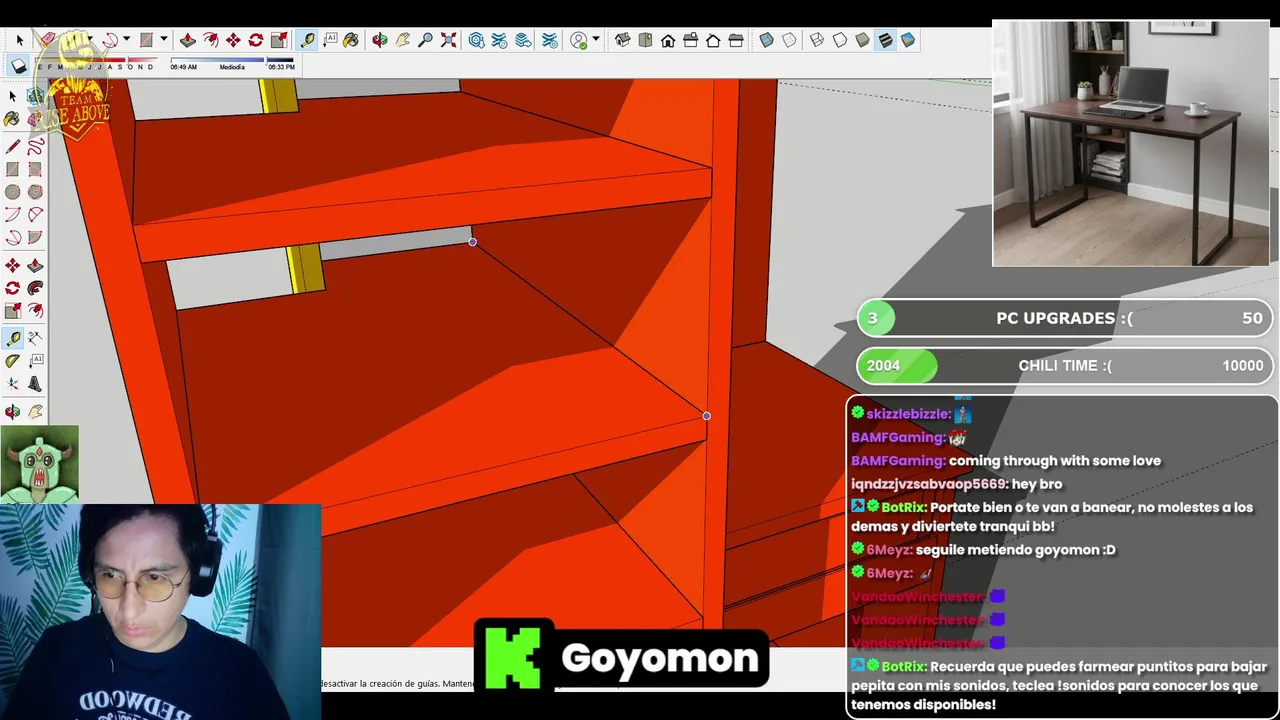The height and width of the screenshot is (720, 1280).
Task: Select the Pie arc tool
Action: (35, 237)
